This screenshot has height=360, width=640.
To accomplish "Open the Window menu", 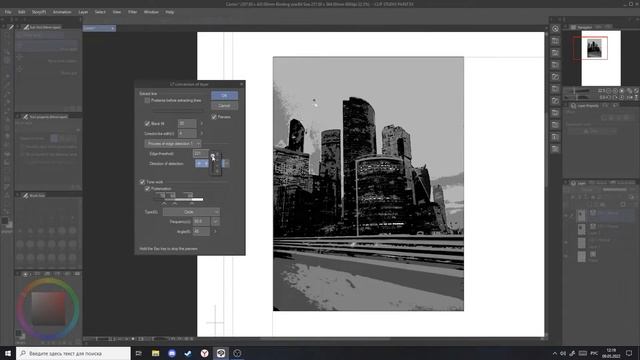I will pyautogui.click(x=151, y=12).
